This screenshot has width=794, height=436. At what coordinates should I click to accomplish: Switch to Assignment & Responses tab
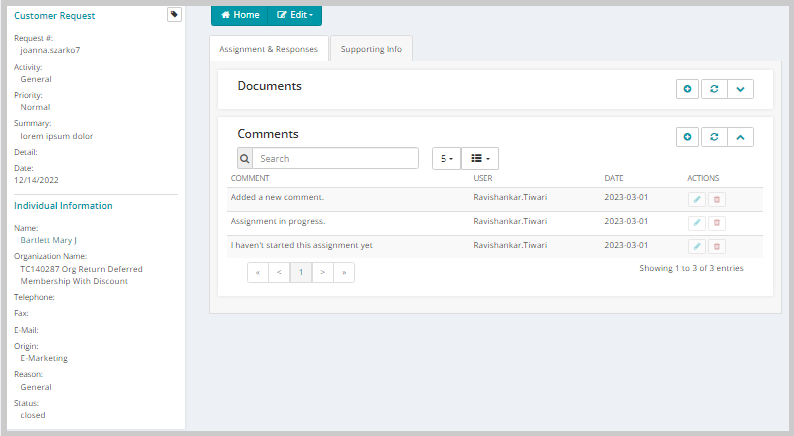pyautogui.click(x=268, y=49)
